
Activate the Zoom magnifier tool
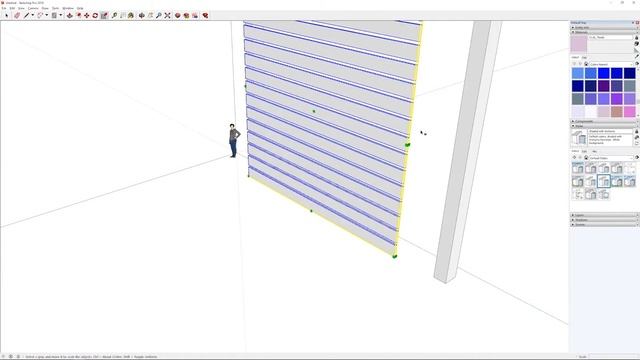click(159, 15)
